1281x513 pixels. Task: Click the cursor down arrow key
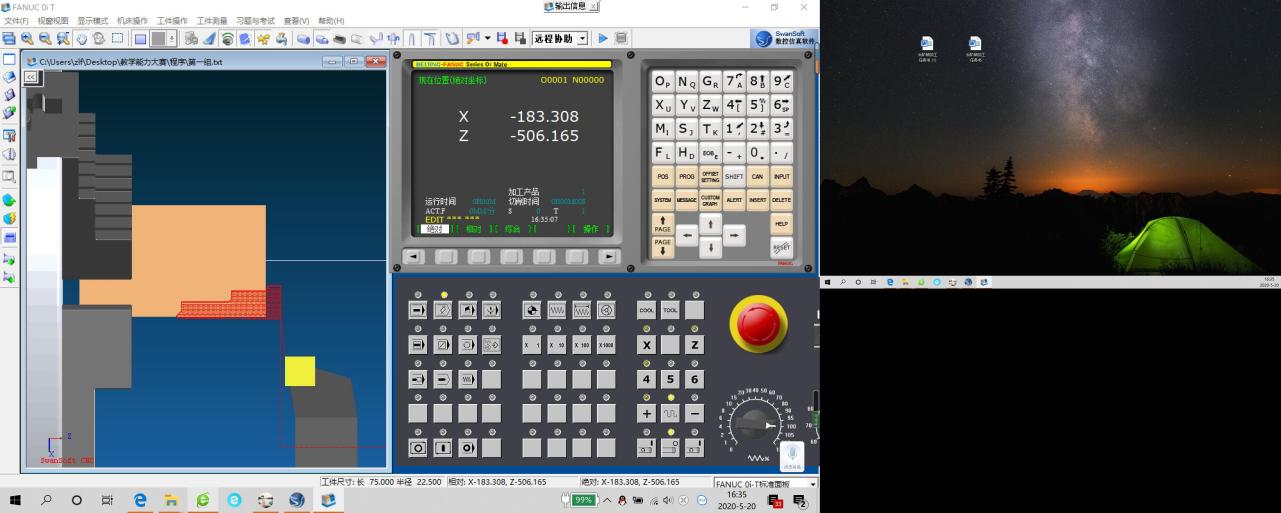(709, 247)
